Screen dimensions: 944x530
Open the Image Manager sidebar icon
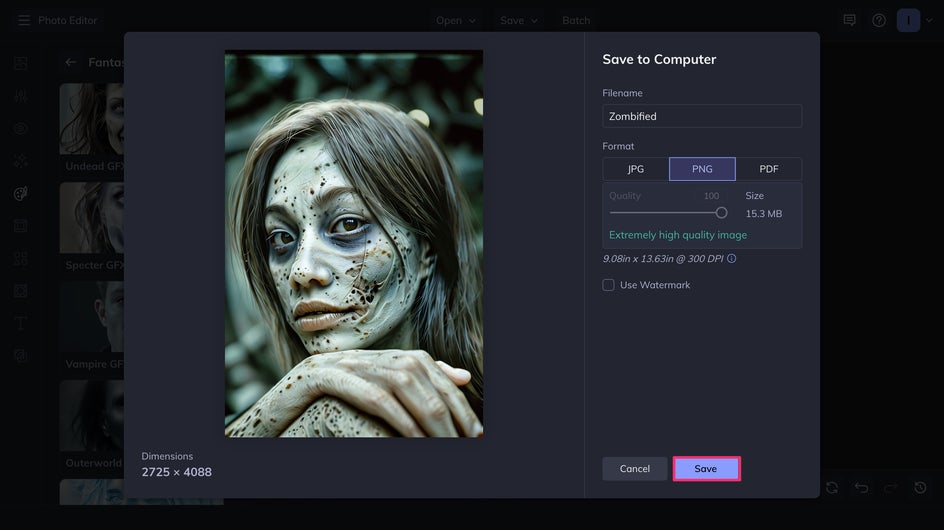point(20,63)
